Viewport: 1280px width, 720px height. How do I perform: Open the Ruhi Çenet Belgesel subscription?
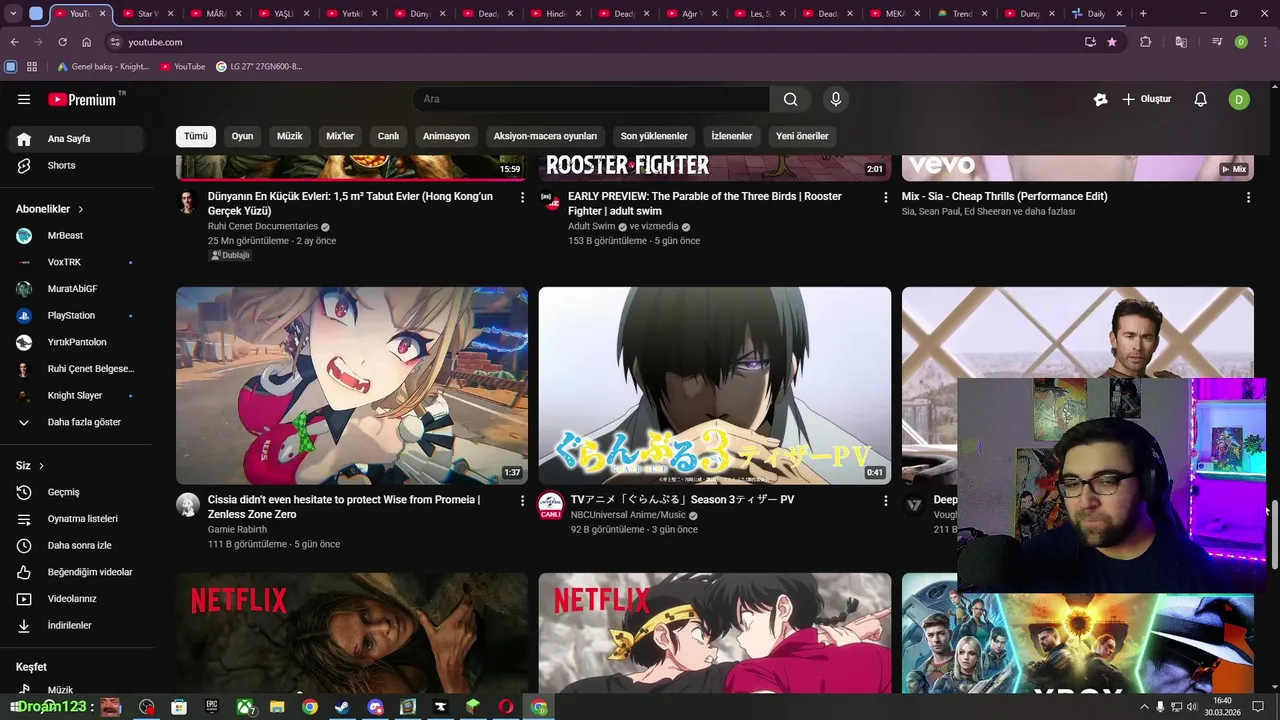coord(76,369)
